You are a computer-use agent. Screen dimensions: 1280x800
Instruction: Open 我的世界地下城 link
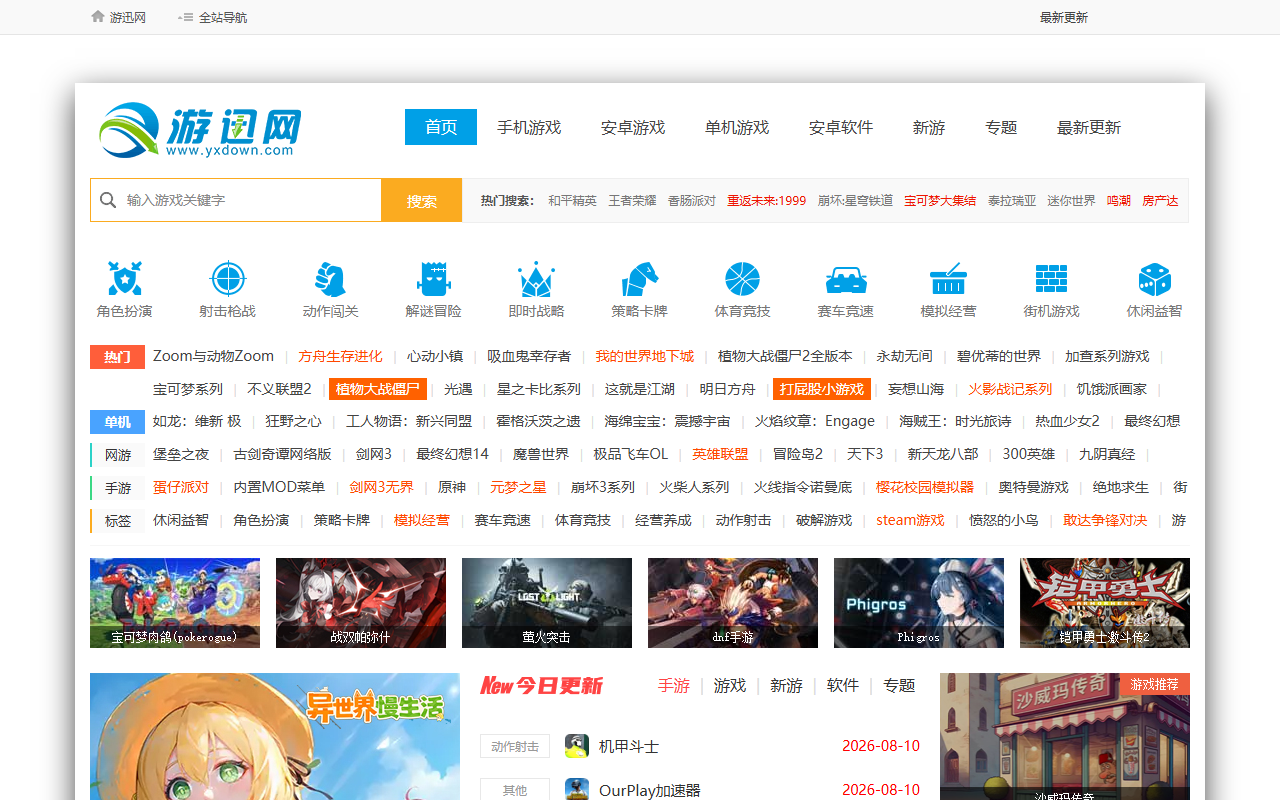click(645, 356)
